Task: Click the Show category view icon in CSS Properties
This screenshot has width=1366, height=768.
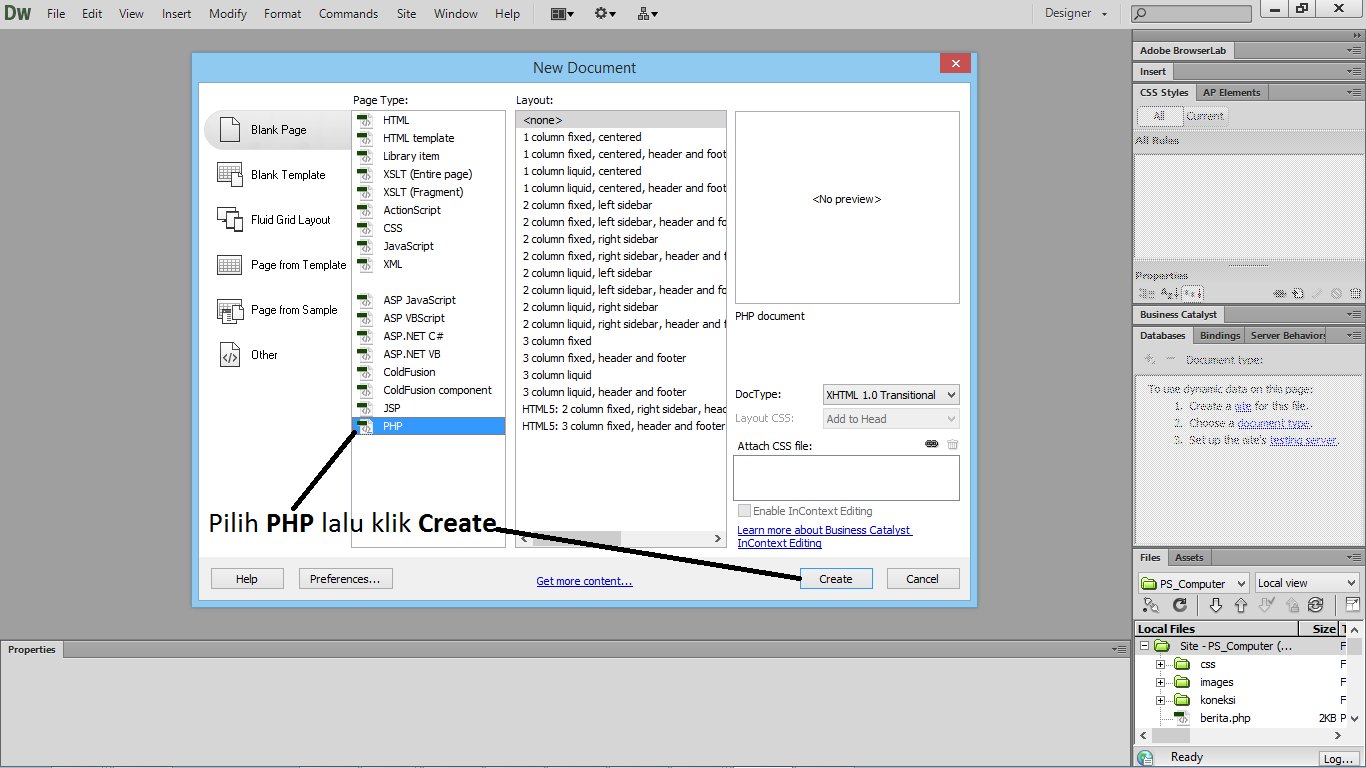Action: [1146, 293]
